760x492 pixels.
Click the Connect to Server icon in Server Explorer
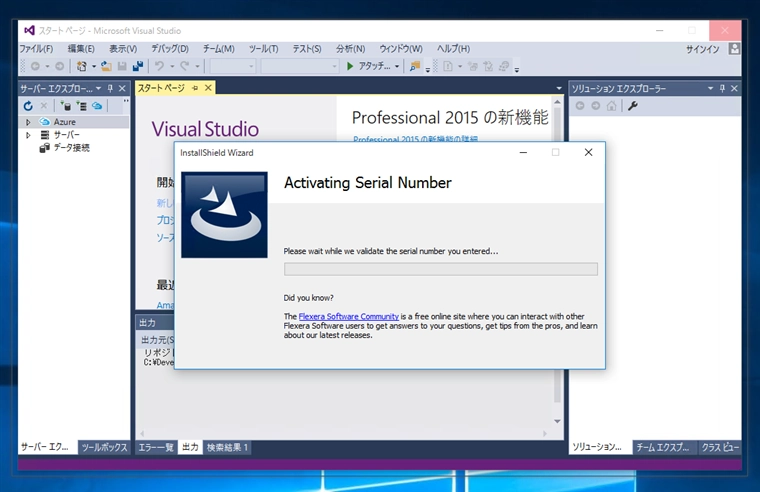81,106
